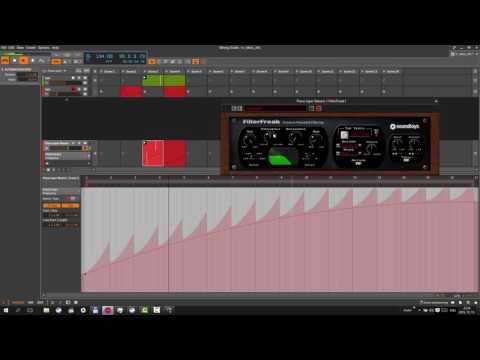This screenshot has height=360, width=480.
Task: Close the FilterFreak plugin window
Action: (x=436, y=101)
